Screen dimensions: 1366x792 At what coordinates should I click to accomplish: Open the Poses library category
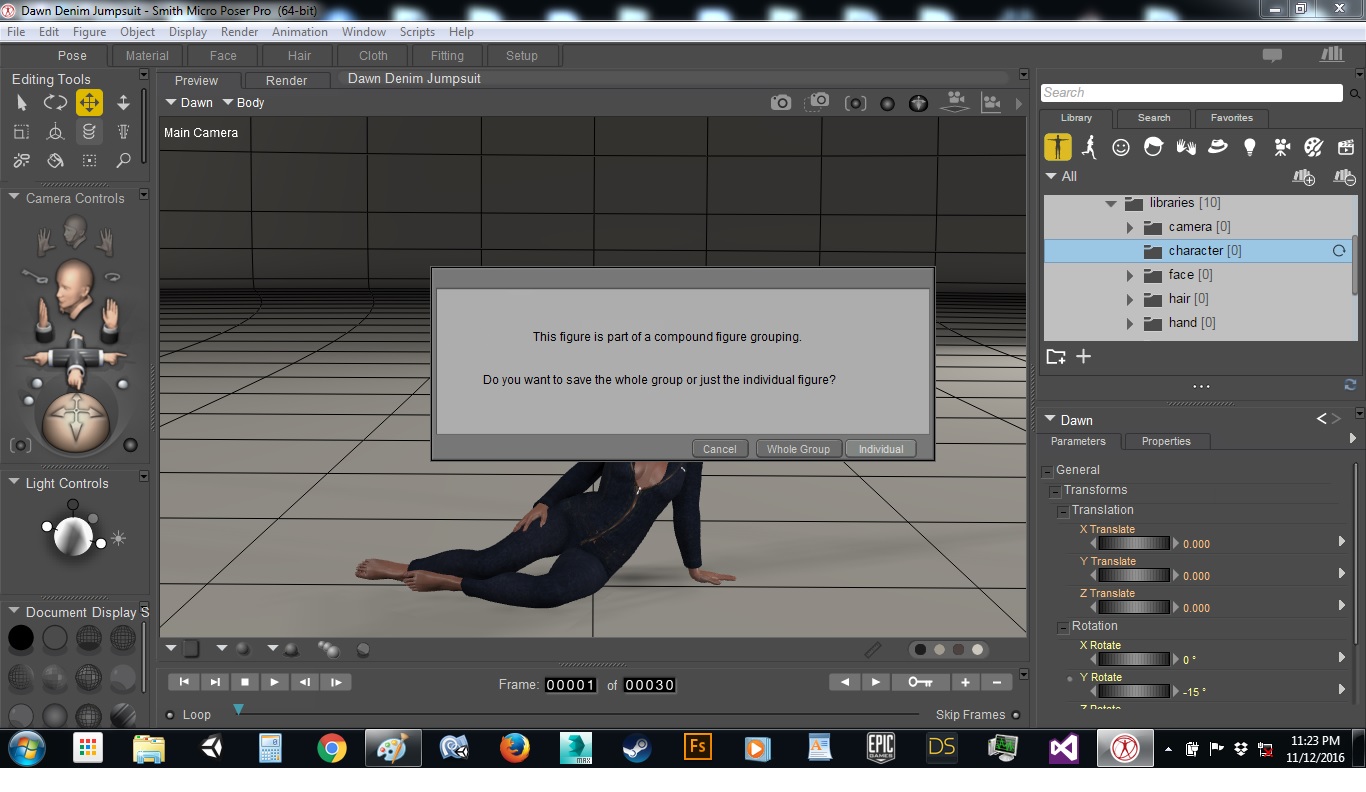click(x=1089, y=147)
